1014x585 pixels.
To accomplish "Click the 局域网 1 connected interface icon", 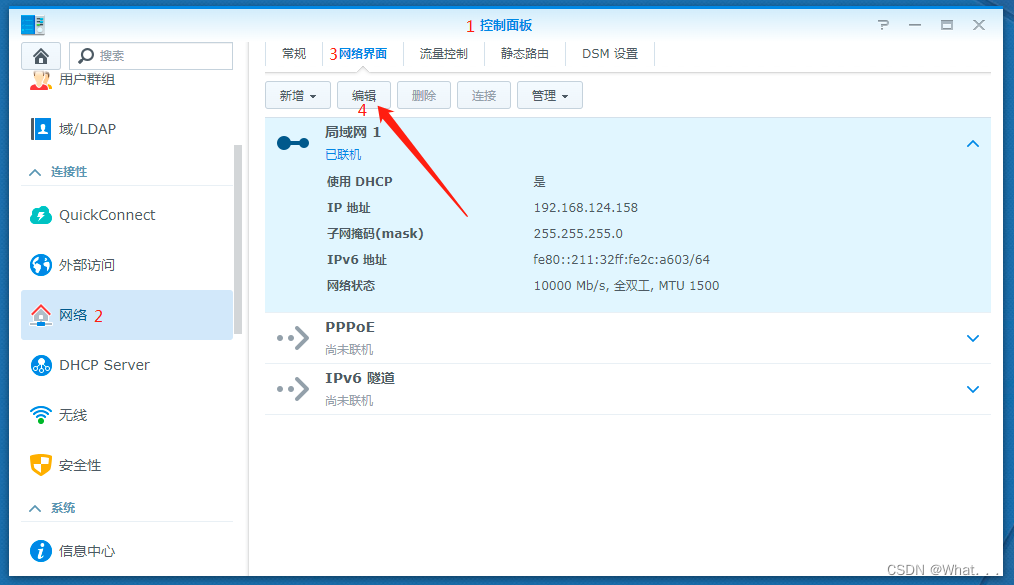I will (x=293, y=143).
